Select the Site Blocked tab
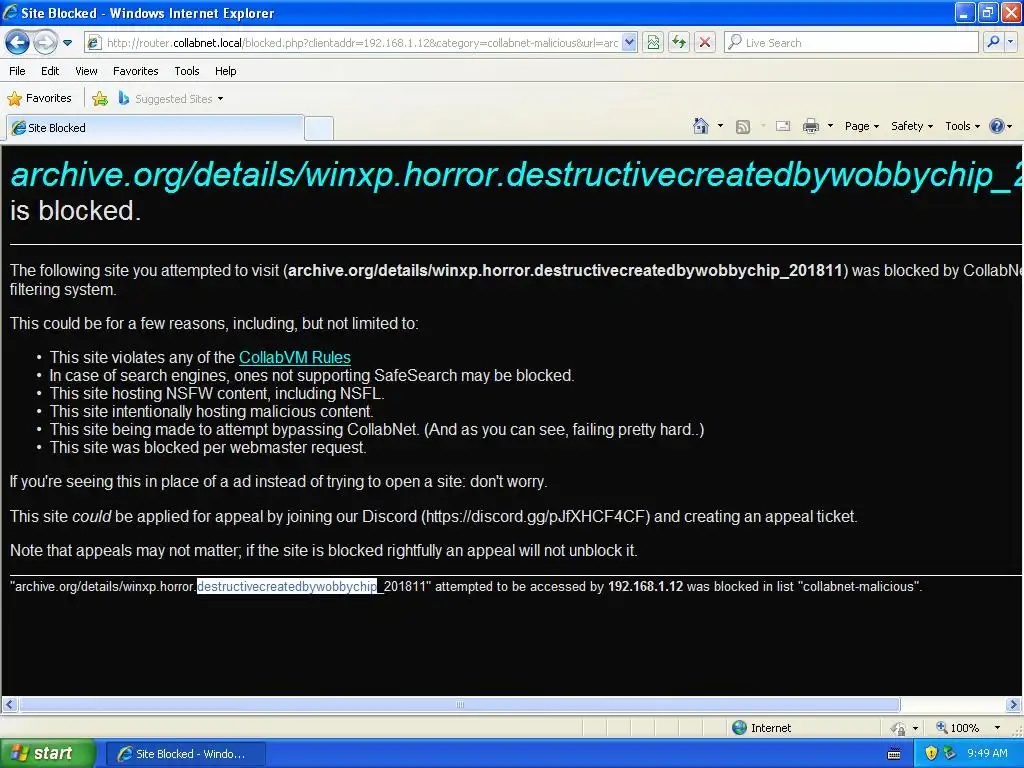Screen dimensions: 1024x768 [x=155, y=128]
